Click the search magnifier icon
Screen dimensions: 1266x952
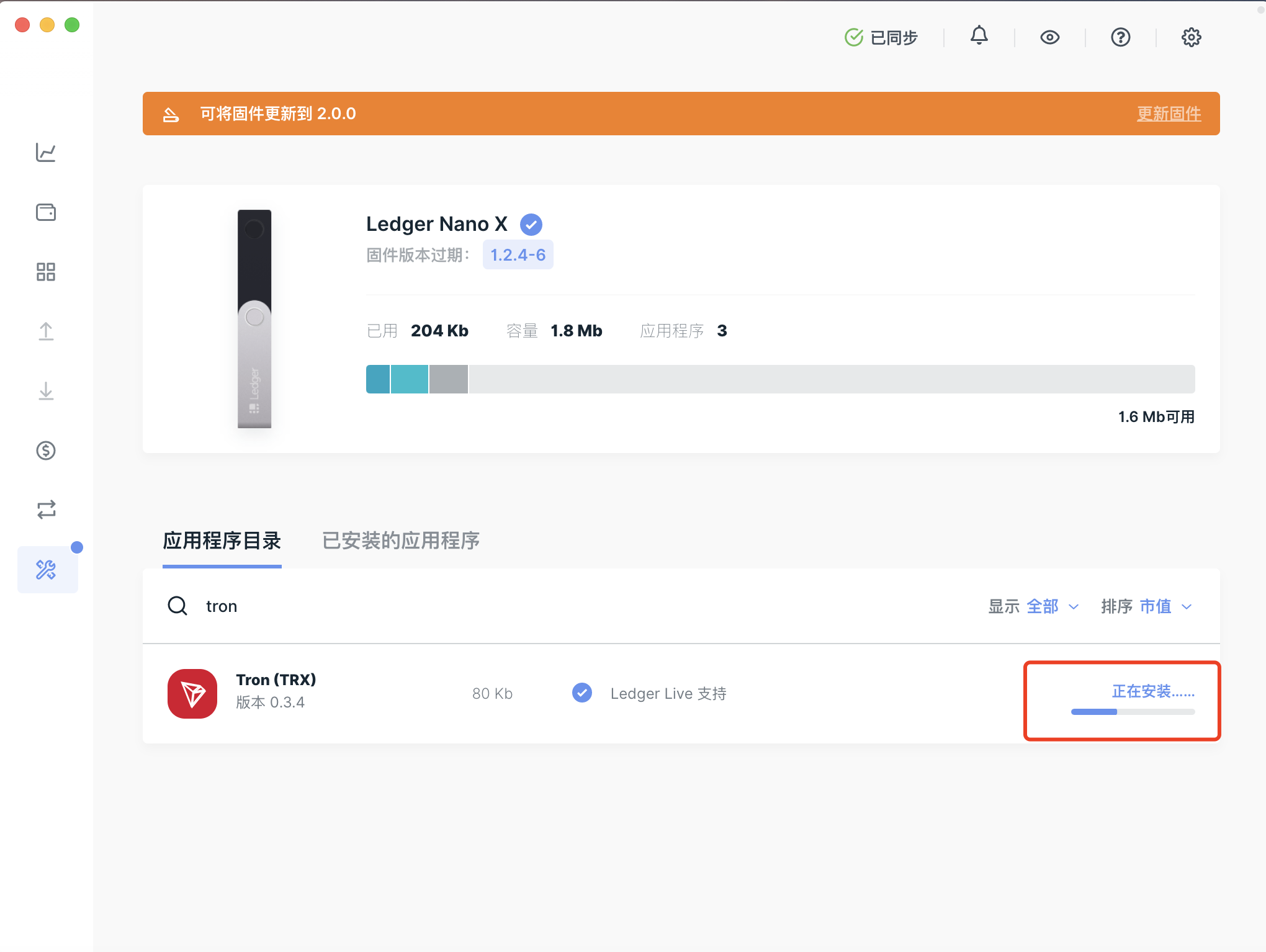(x=177, y=606)
